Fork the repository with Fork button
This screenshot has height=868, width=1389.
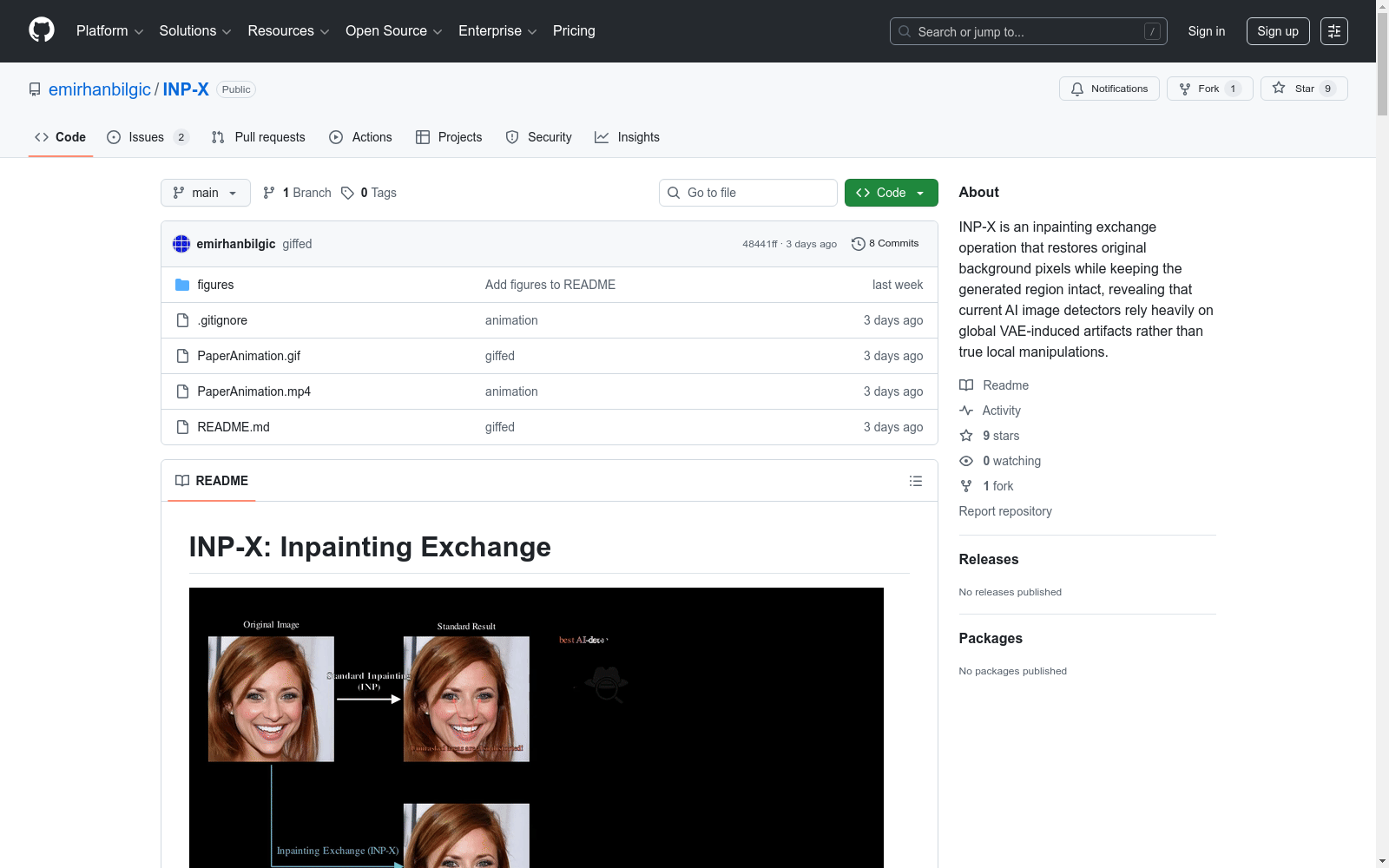coord(1210,89)
